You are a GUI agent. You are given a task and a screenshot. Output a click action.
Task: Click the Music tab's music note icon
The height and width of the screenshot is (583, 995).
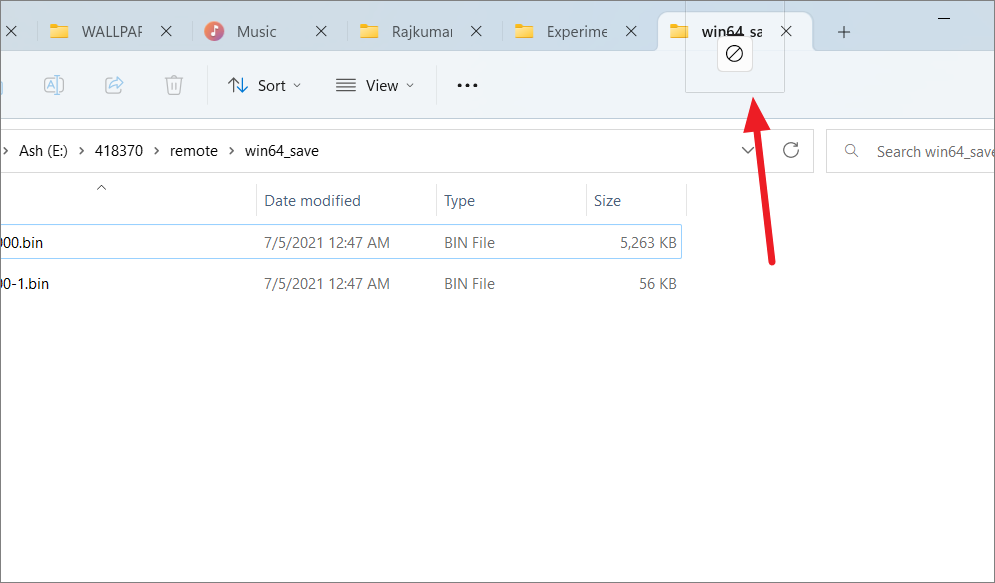coord(214,31)
